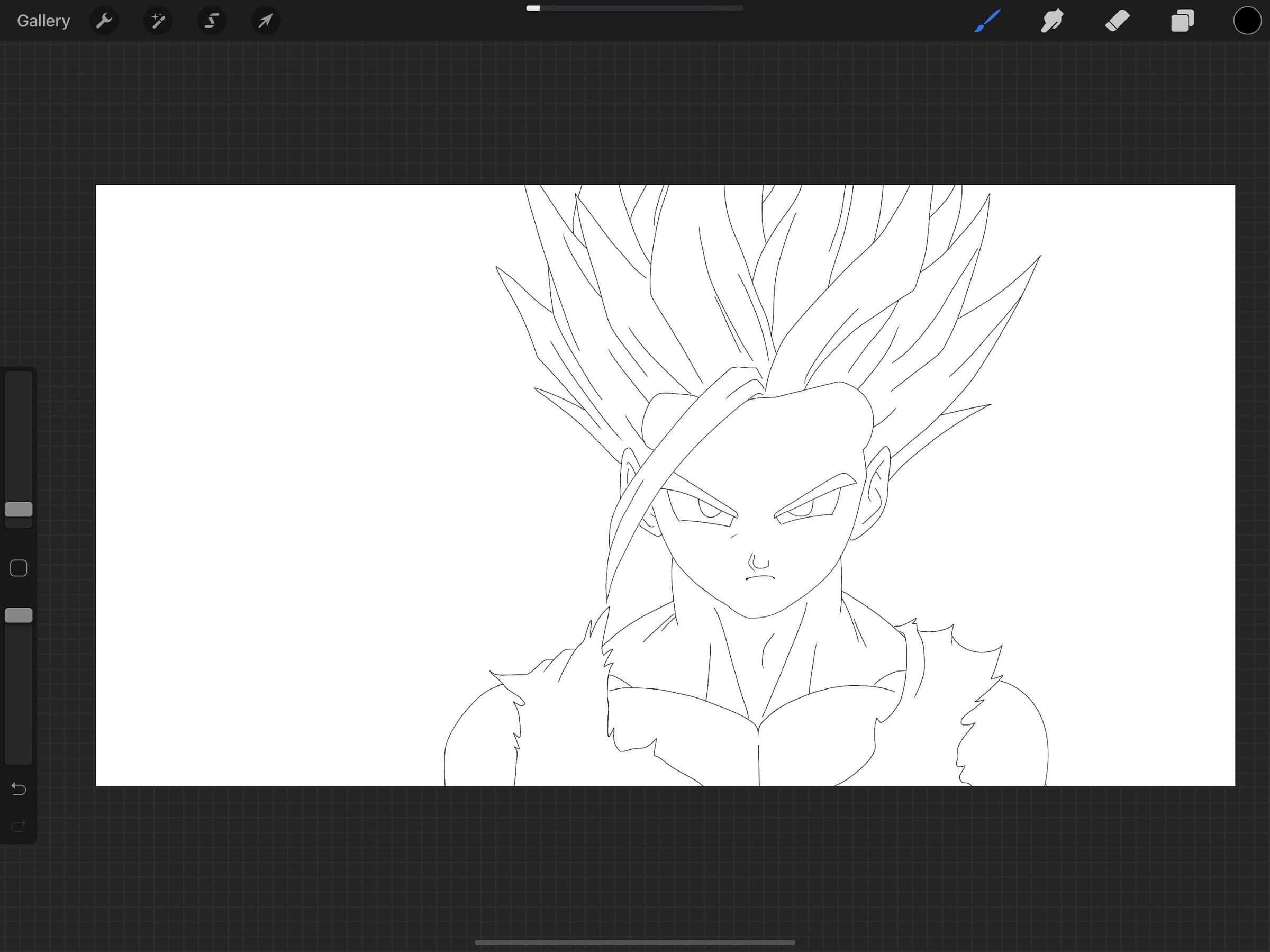Activate the Transform arrow tool
This screenshot has height=952, width=1270.
[x=265, y=21]
